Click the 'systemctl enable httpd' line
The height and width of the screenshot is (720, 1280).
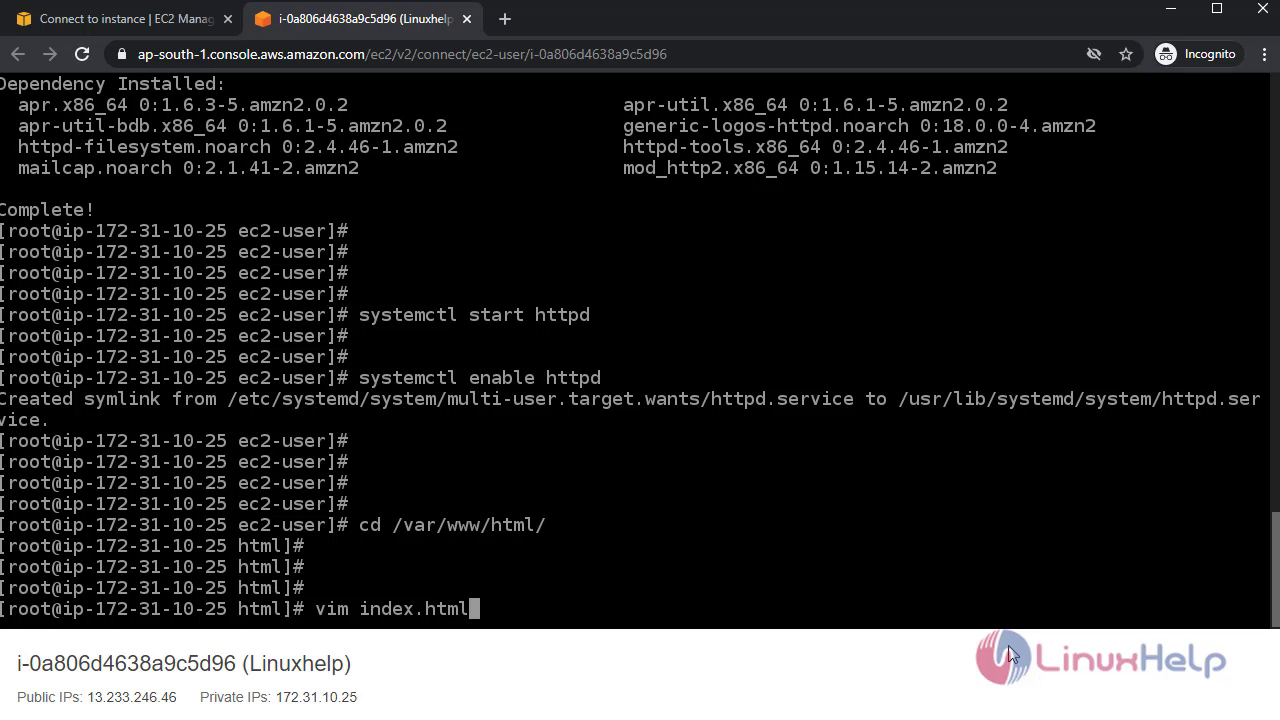tap(300, 377)
